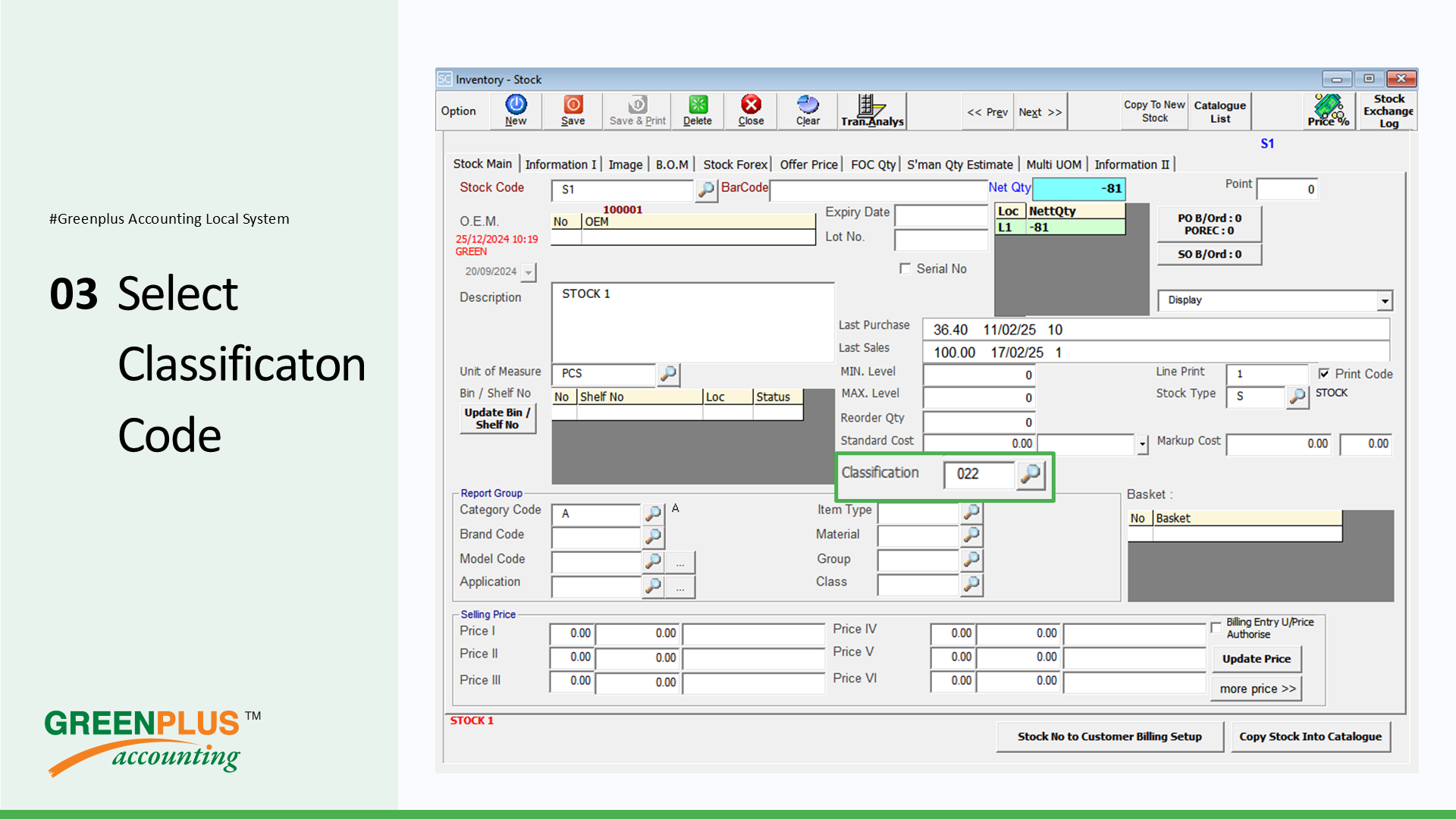
Task: Switch to the Information II tab
Action: click(1131, 165)
